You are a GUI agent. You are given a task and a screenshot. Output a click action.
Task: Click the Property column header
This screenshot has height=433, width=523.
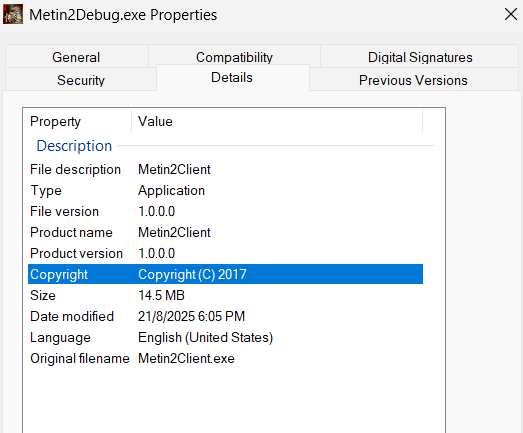coord(77,121)
